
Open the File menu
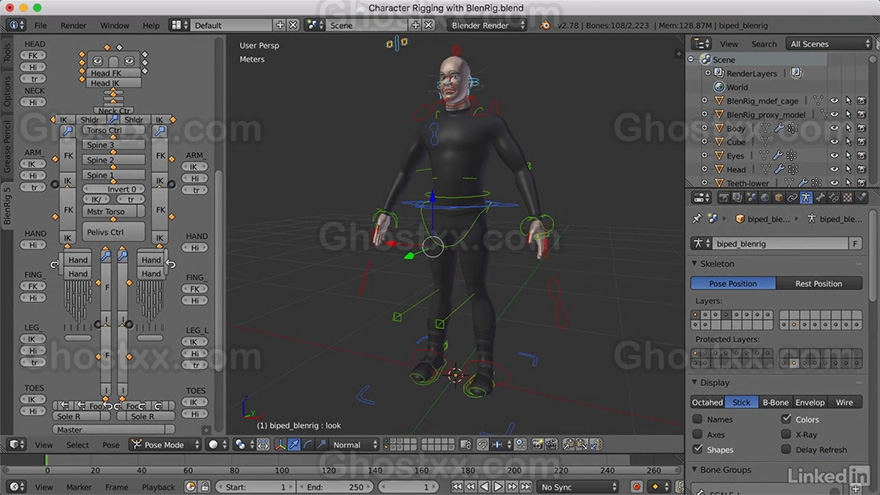click(x=40, y=25)
